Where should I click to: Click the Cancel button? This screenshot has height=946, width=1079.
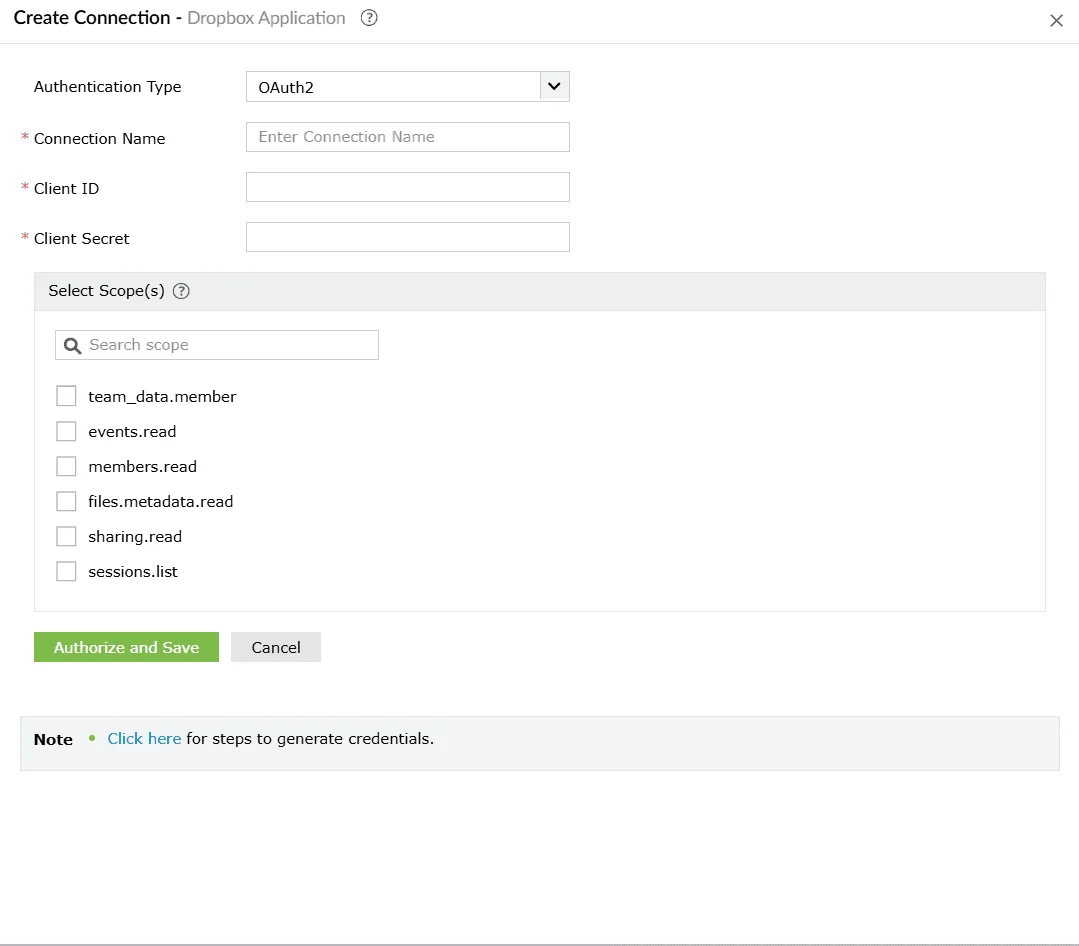coord(276,647)
